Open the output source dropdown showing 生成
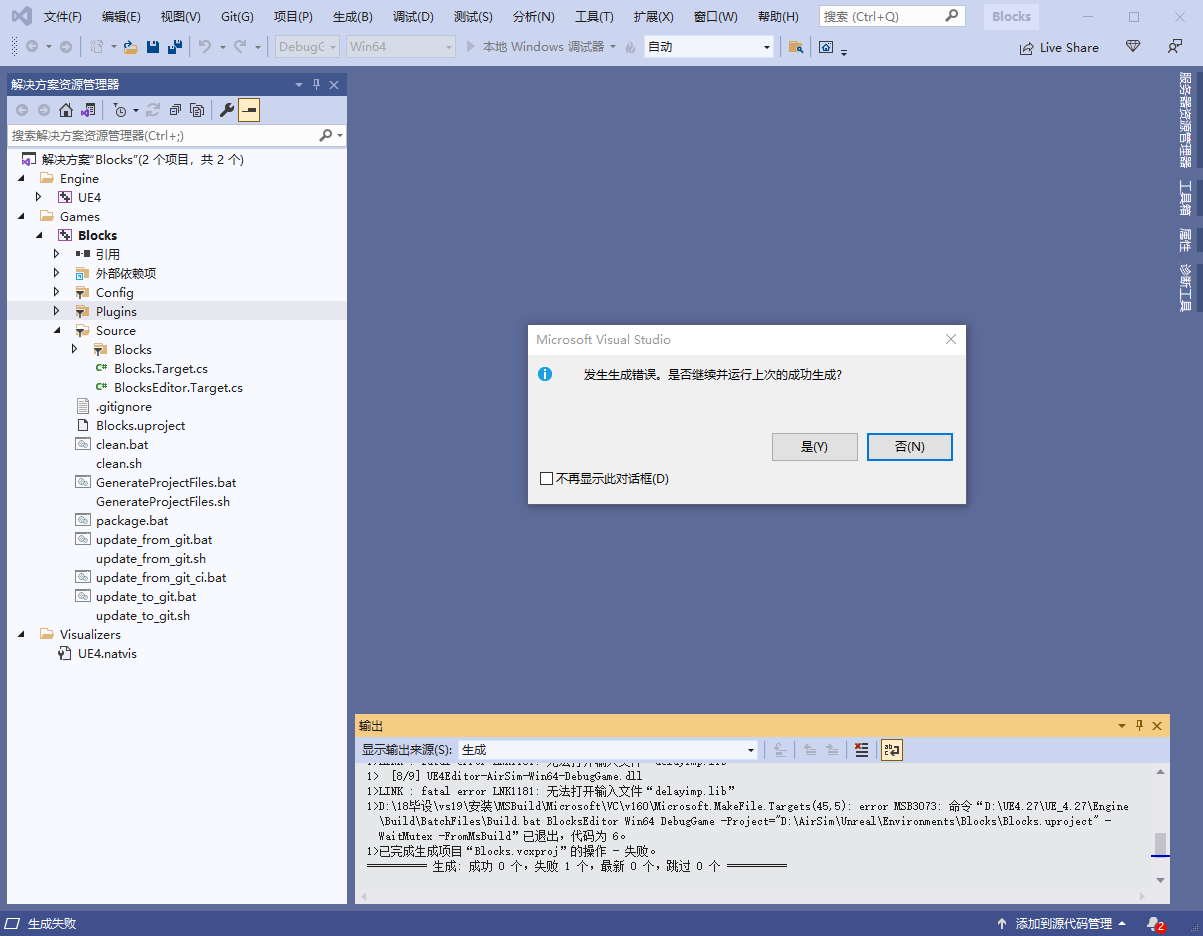The height and width of the screenshot is (936, 1203). [608, 750]
